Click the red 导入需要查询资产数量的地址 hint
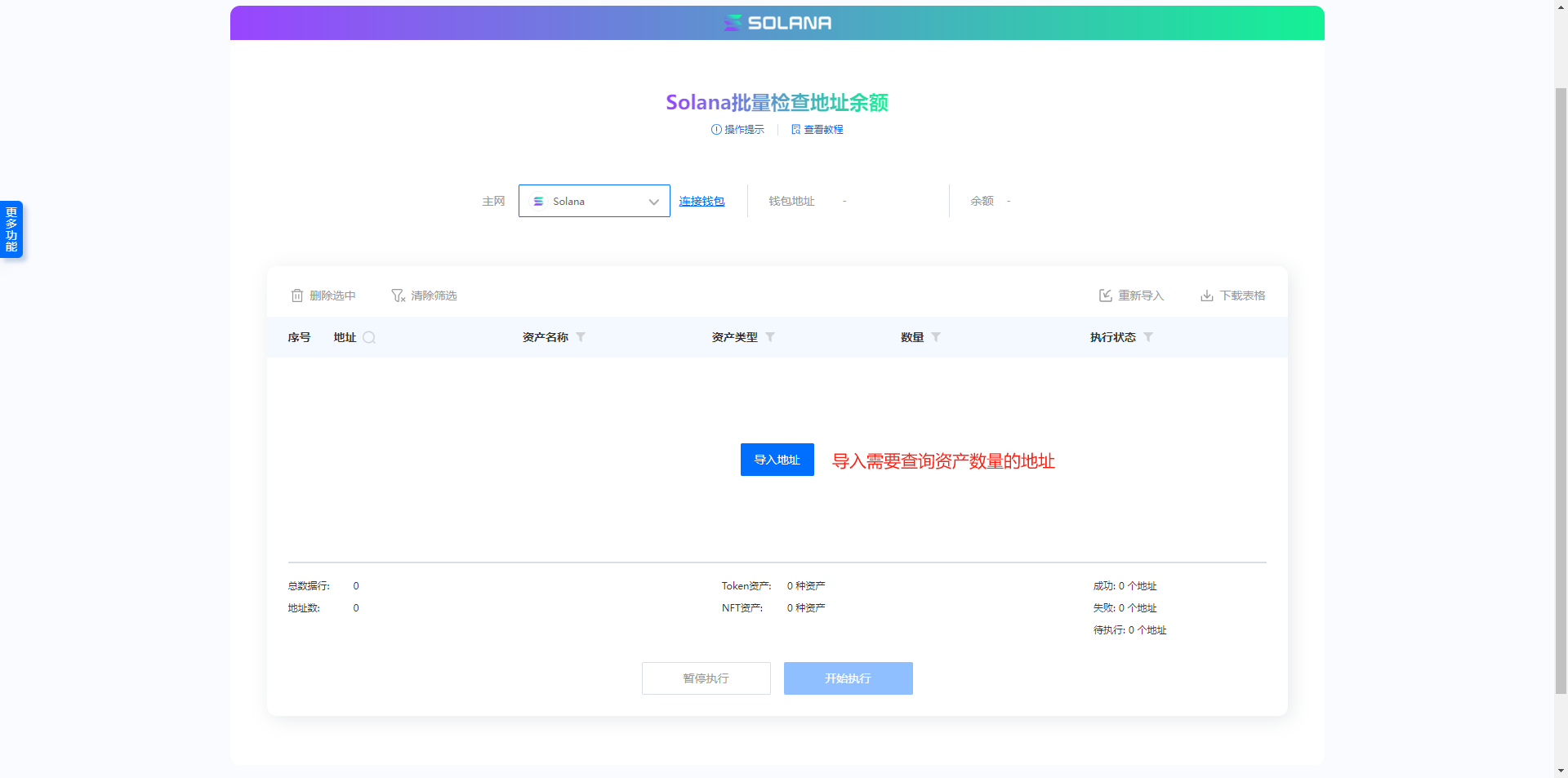The width and height of the screenshot is (1568, 778). 943,461
